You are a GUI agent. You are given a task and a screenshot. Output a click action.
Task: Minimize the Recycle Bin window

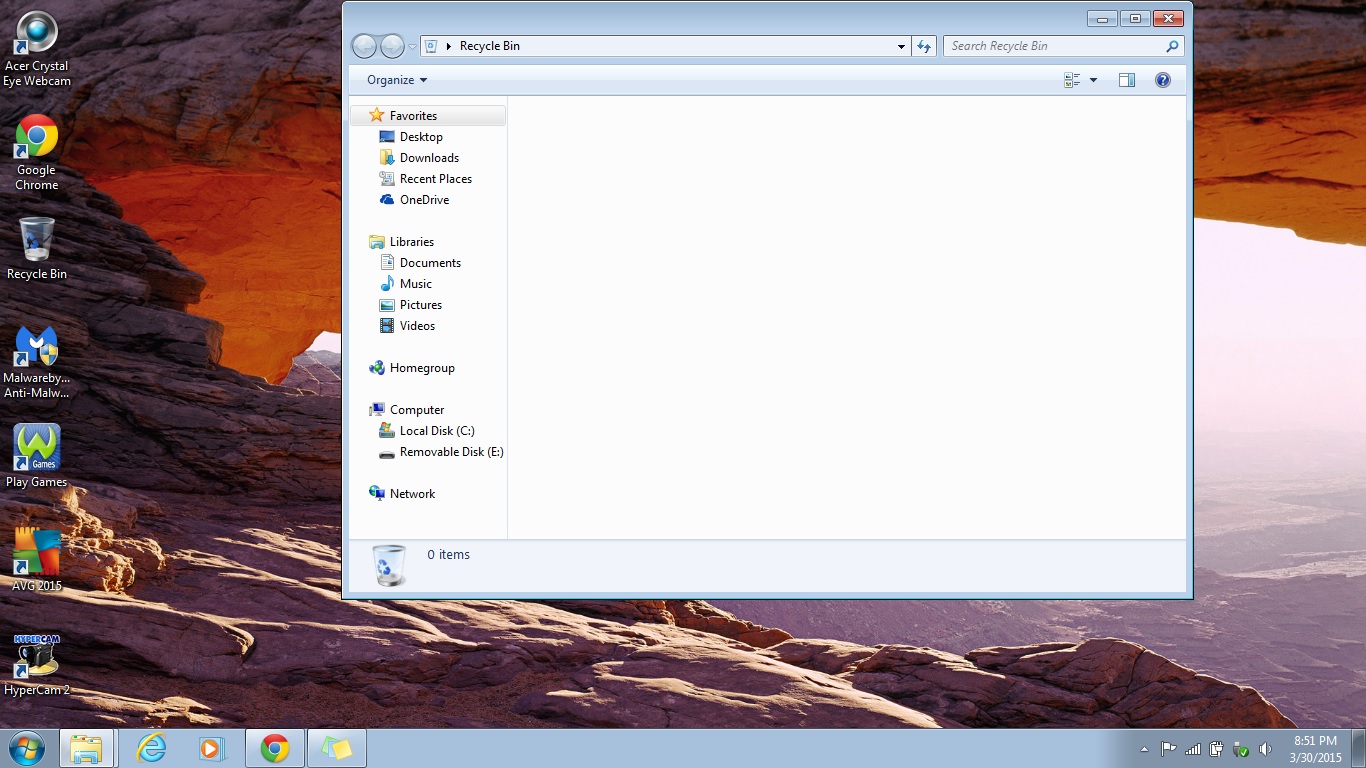[x=1103, y=18]
